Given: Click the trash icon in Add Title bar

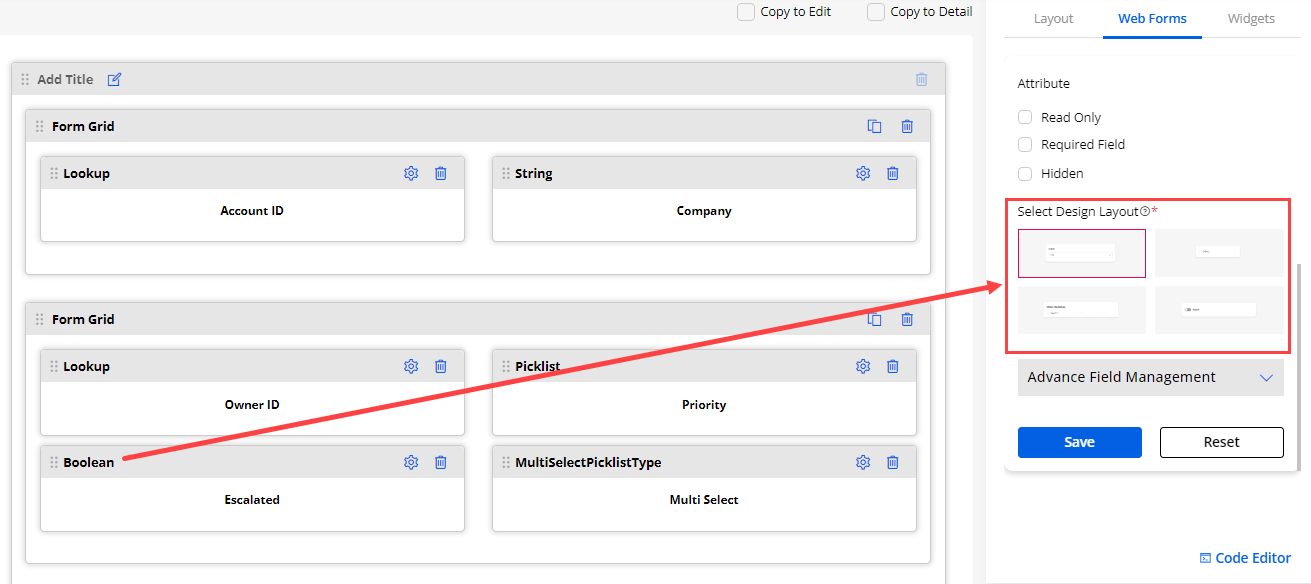Looking at the screenshot, I should click(x=921, y=79).
